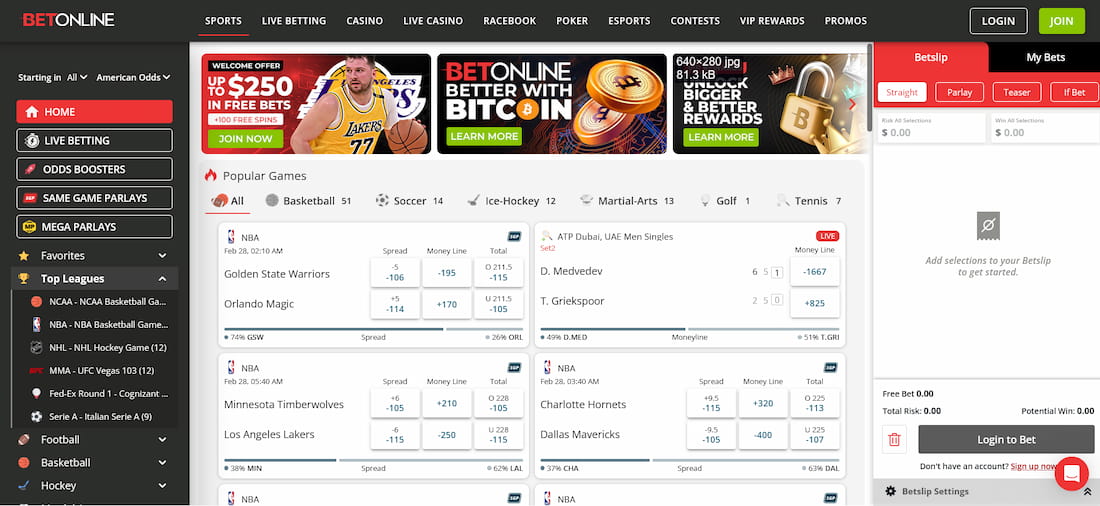Click JOIN NOW on welcome offer banner

[x=246, y=139]
